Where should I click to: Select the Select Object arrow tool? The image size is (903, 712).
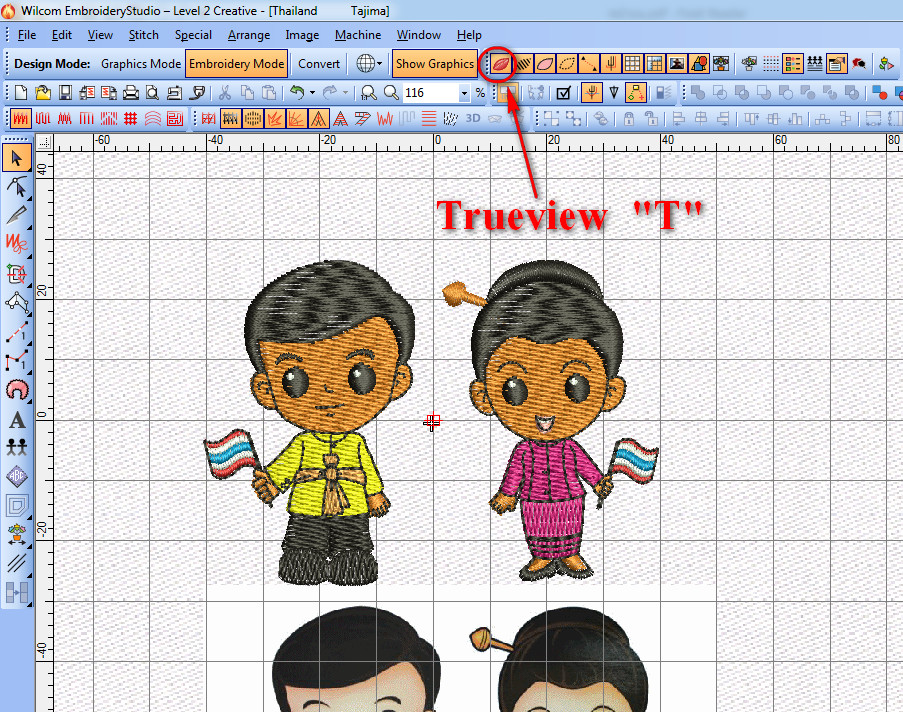point(17,158)
